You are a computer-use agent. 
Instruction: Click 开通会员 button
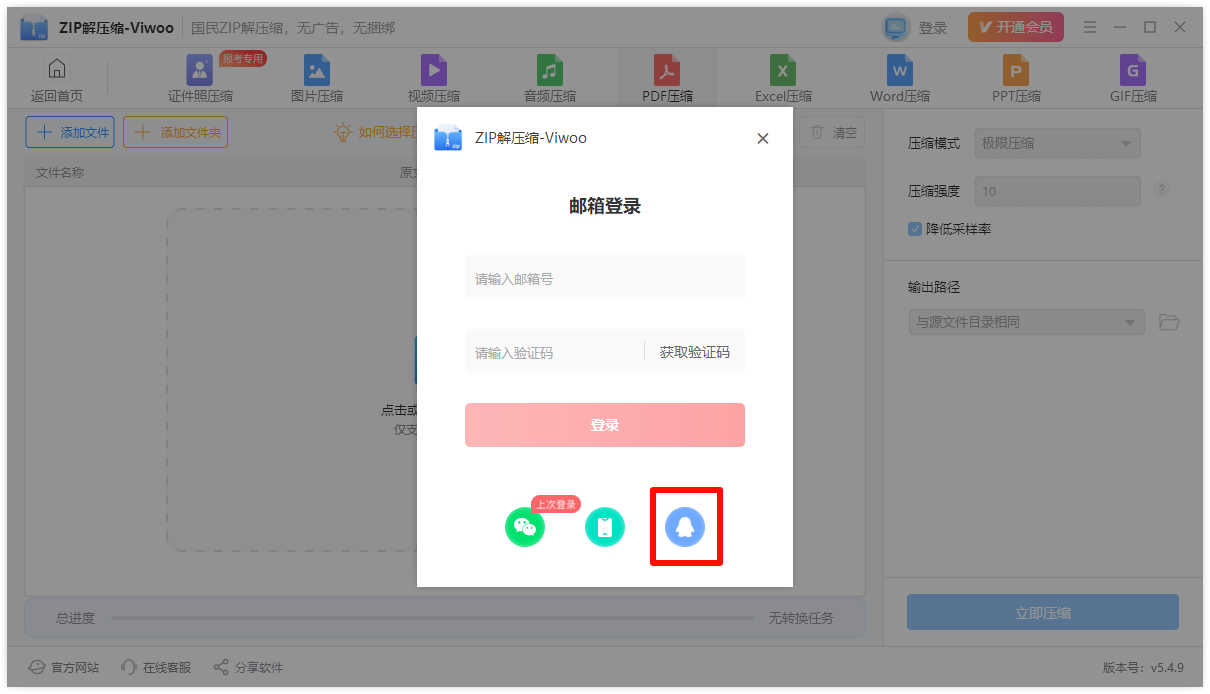click(x=1016, y=27)
